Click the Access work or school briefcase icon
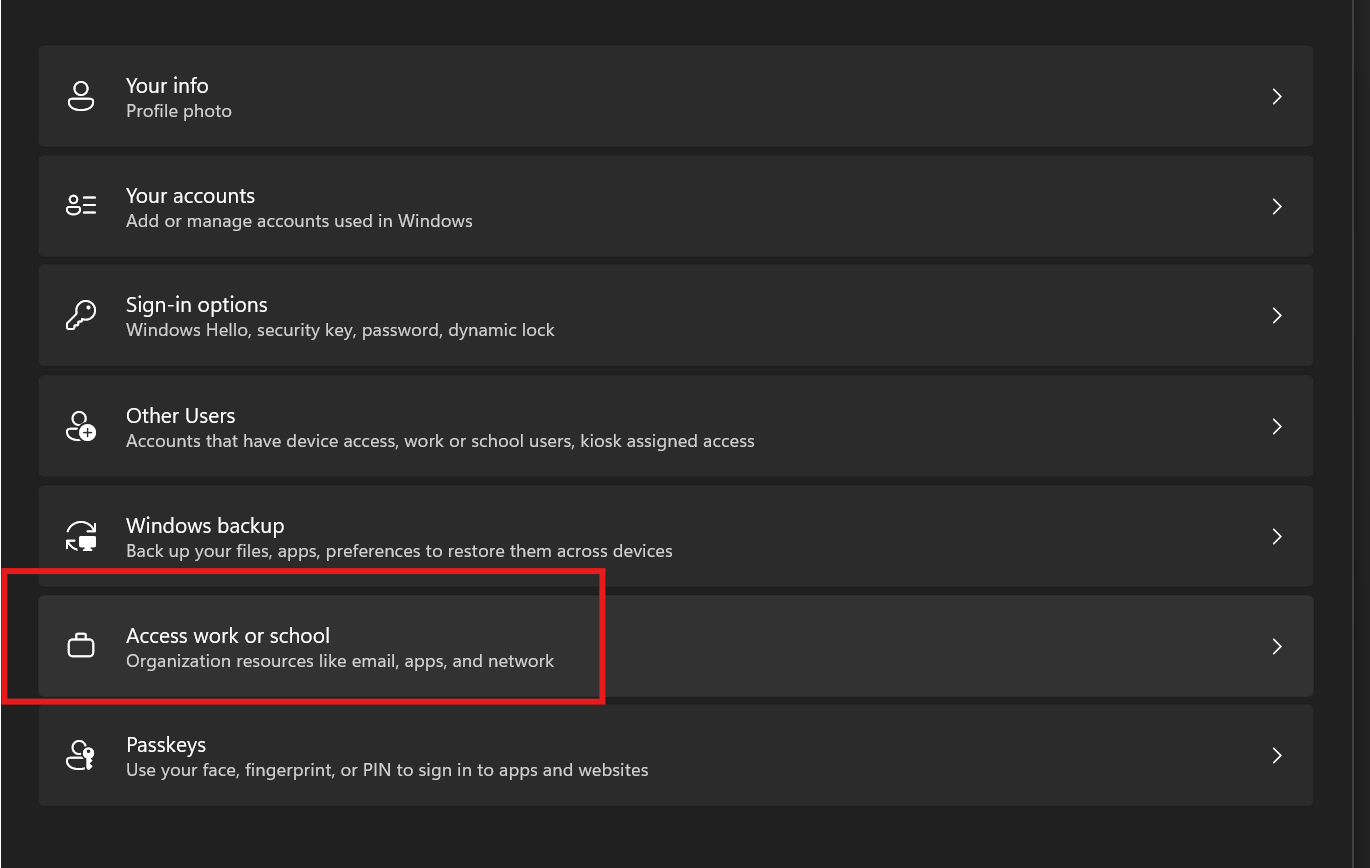Viewport: 1370px width, 868px height. click(x=81, y=647)
